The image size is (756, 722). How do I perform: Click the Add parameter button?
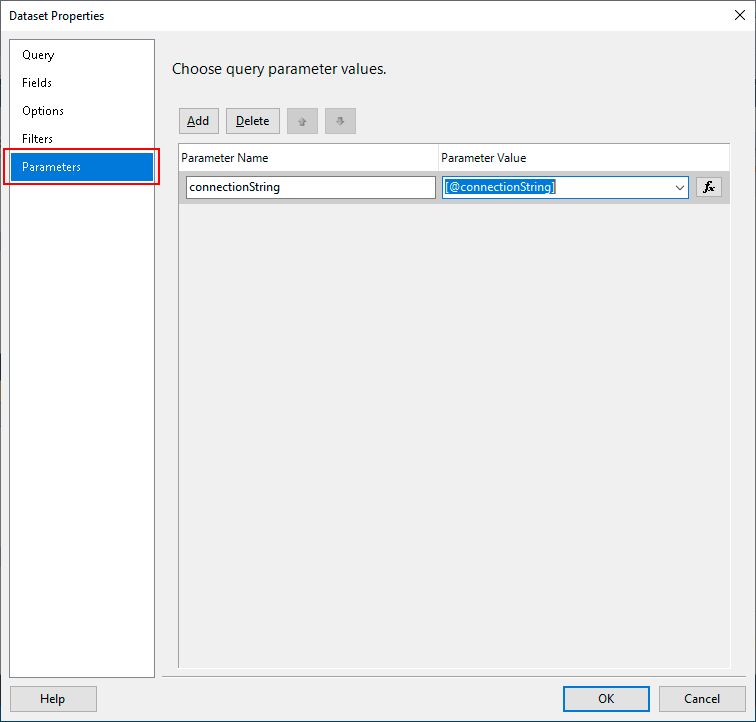[199, 121]
